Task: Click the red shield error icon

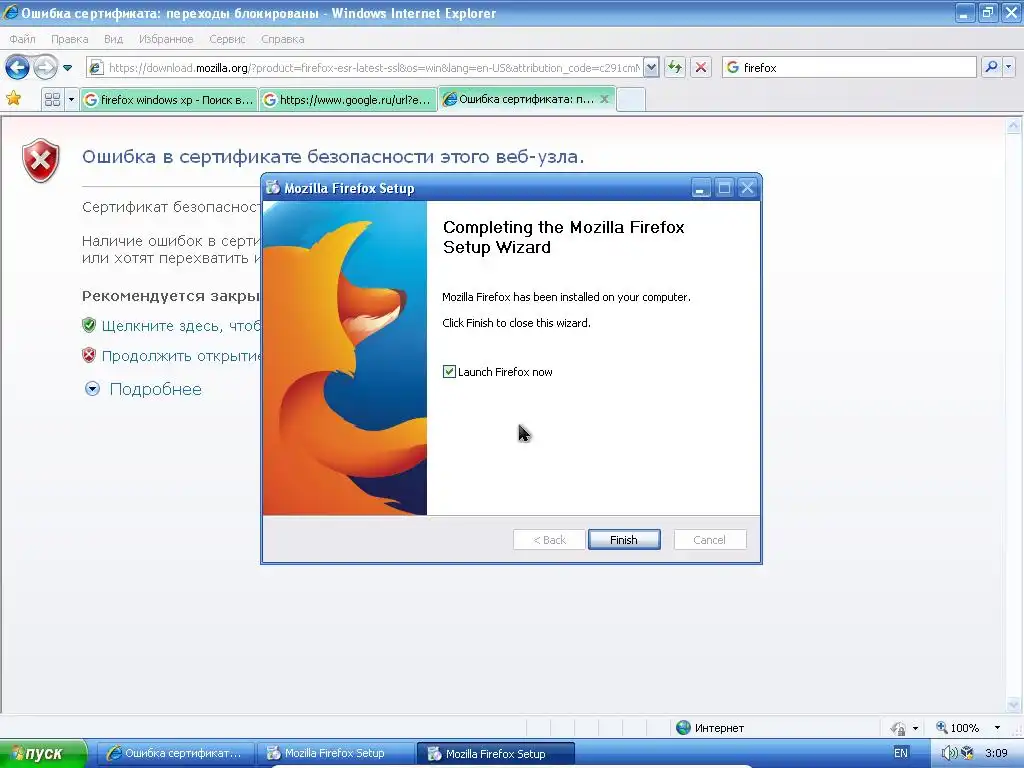Action: click(x=40, y=160)
